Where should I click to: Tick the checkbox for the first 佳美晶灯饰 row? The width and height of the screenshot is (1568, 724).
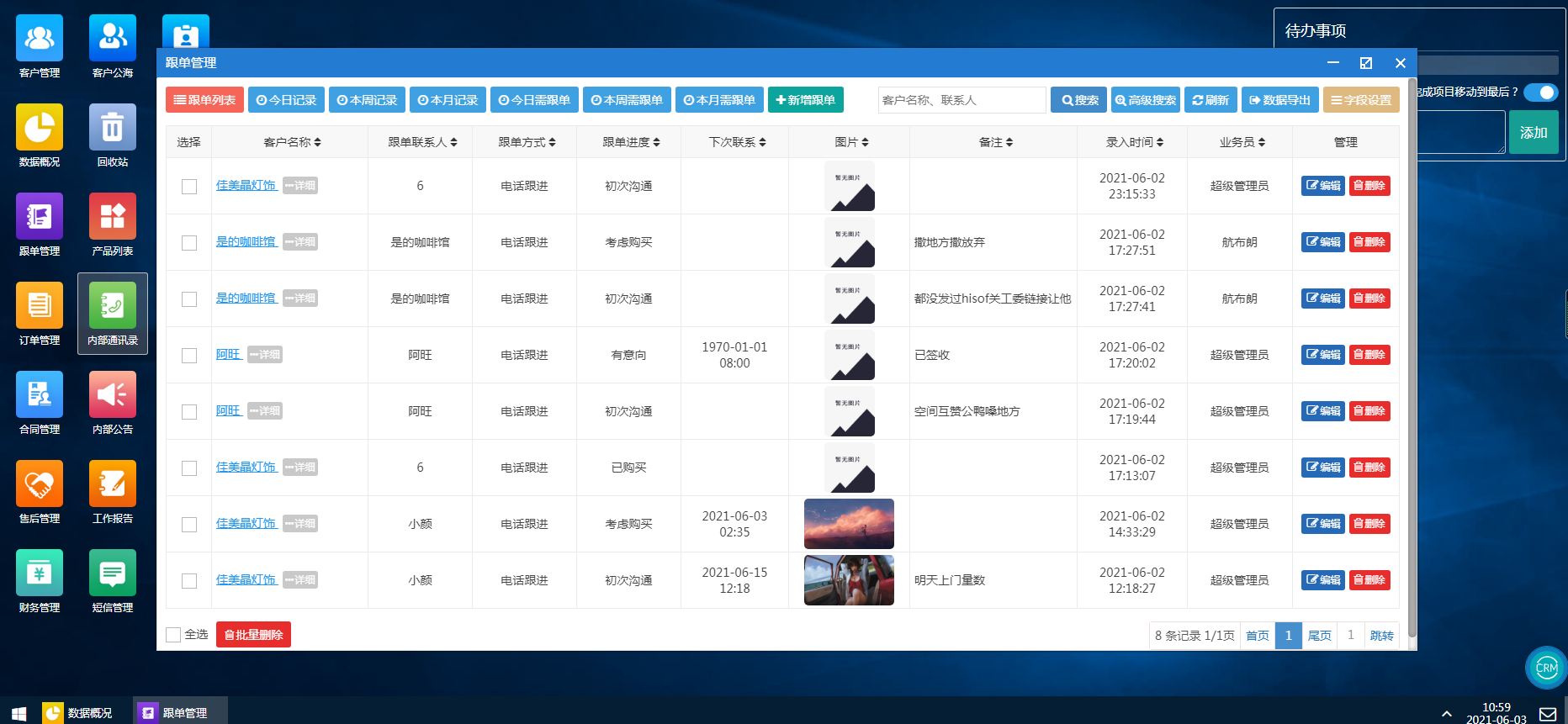pos(189,187)
